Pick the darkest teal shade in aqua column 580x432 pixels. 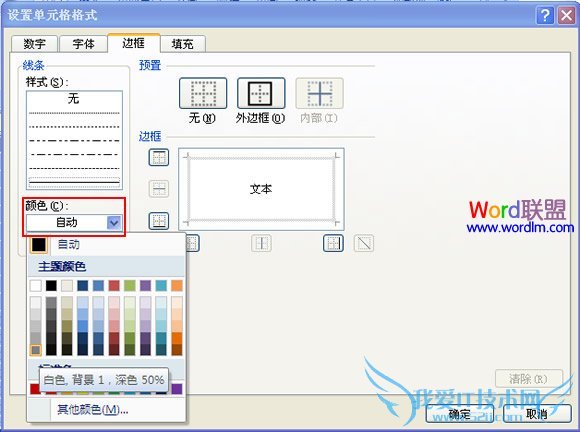(161, 350)
